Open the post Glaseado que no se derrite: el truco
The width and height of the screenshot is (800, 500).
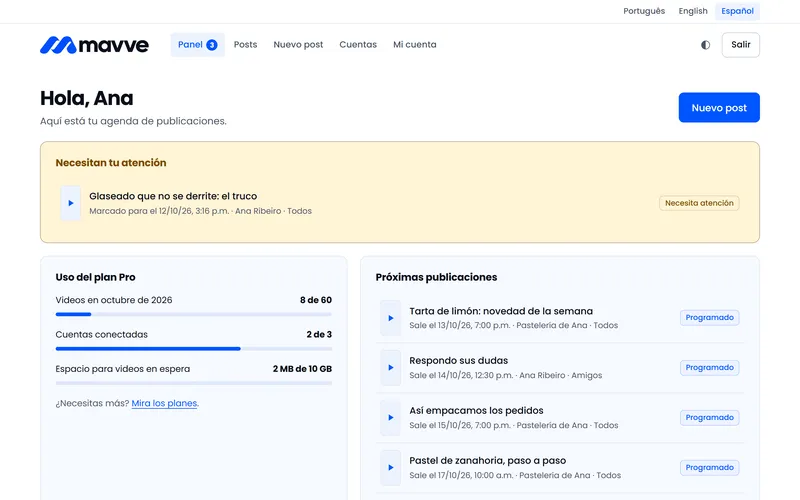[x=173, y=196]
